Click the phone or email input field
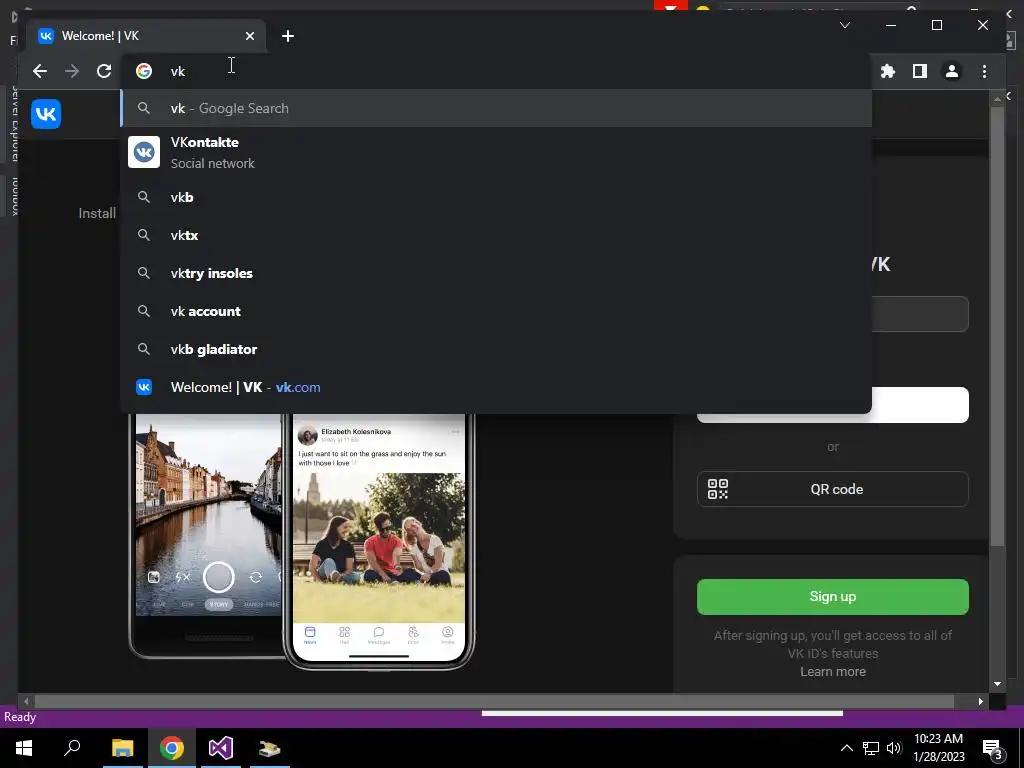This screenshot has width=1024, height=768. (920, 313)
